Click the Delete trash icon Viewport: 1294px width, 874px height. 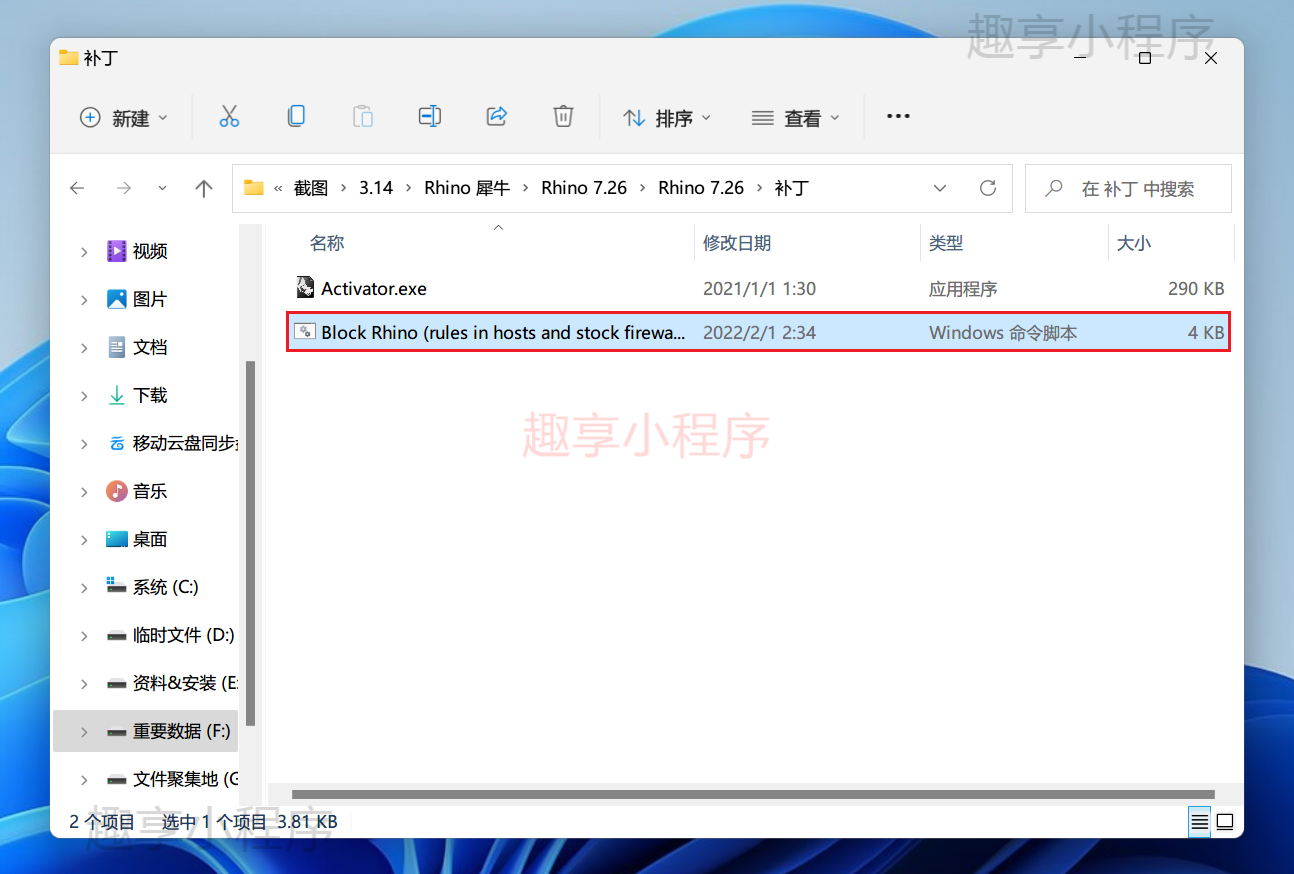(563, 117)
